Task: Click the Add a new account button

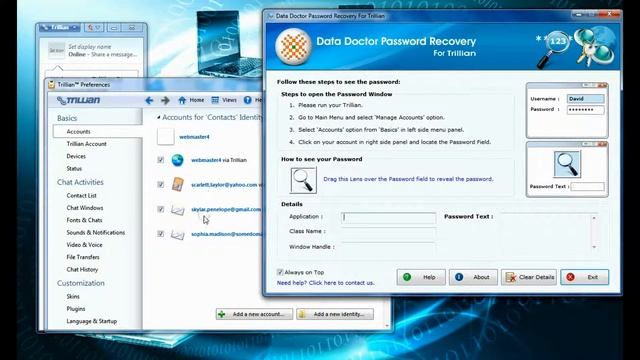Action: (x=254, y=314)
